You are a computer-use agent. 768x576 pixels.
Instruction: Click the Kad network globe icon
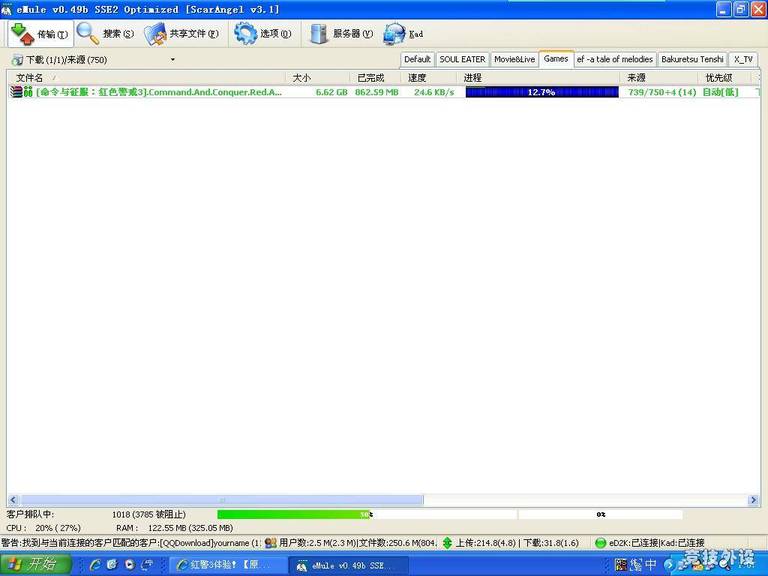point(395,34)
